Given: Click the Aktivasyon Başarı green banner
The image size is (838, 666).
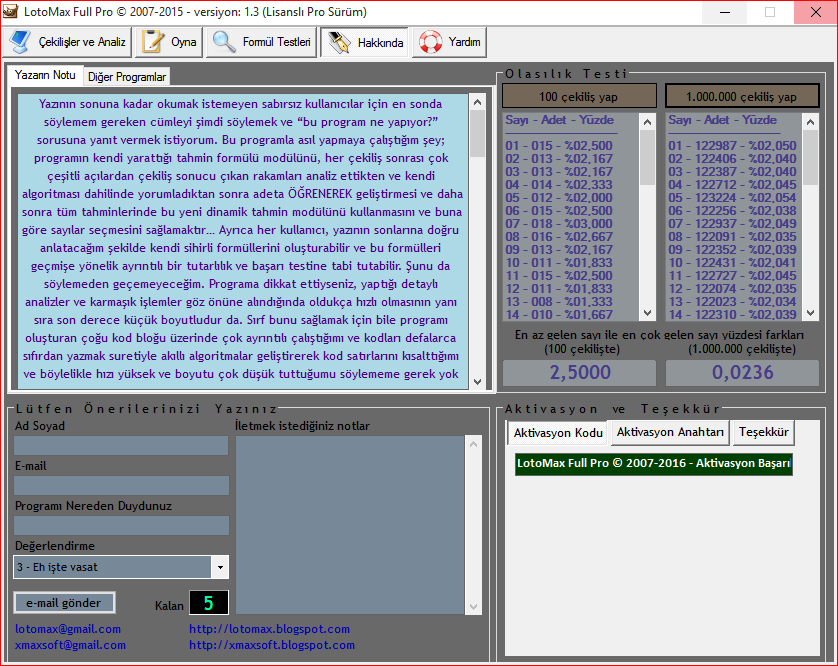Looking at the screenshot, I should 654,463.
